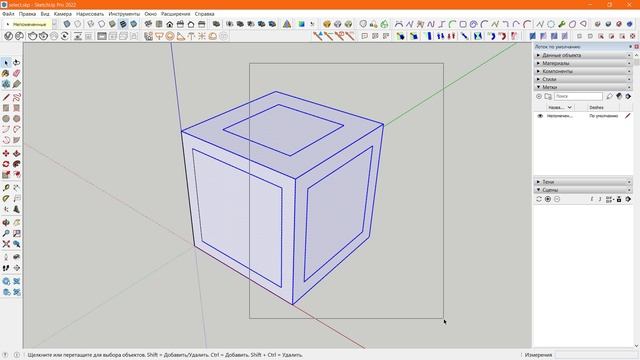Click the green wrench icon in top toolbar
The image size is (640, 360).
point(562,24)
